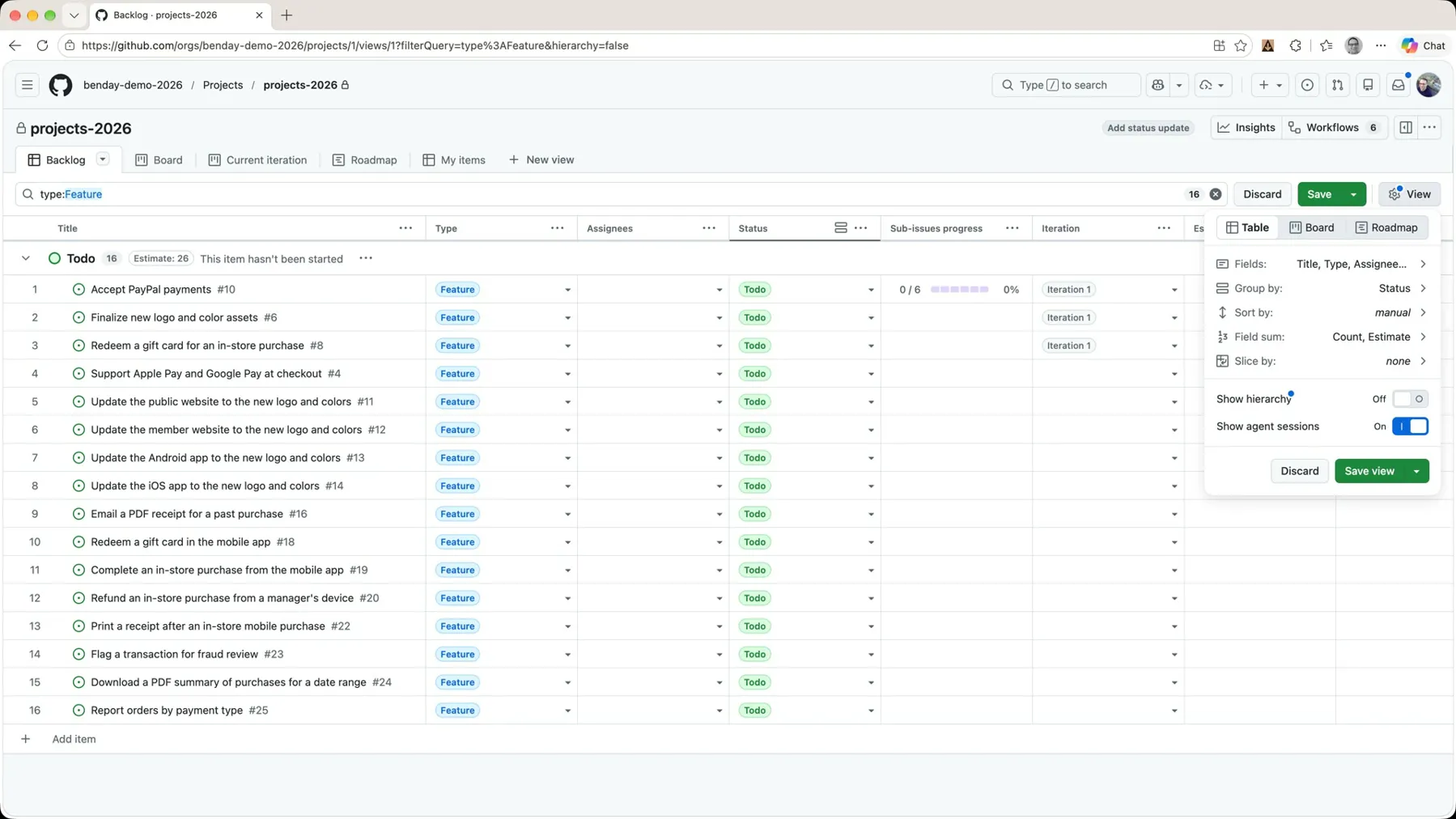This screenshot has width=1456, height=819.
Task: Open the notifications inbox icon
Action: tap(1398, 85)
